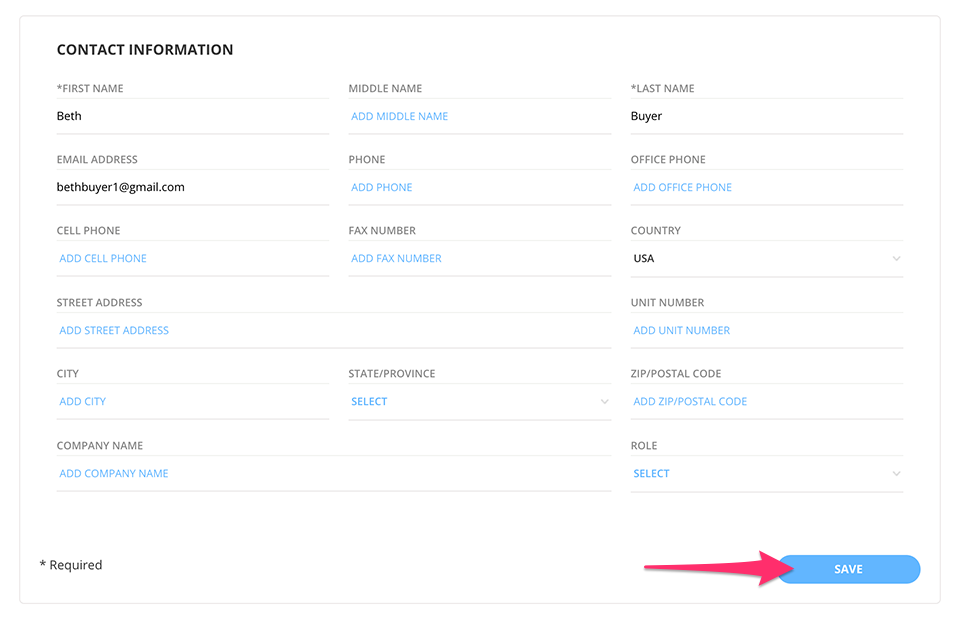Select the ADD ZIP/POSTAL CODE field
Screen dimensions: 960x626
(689, 401)
